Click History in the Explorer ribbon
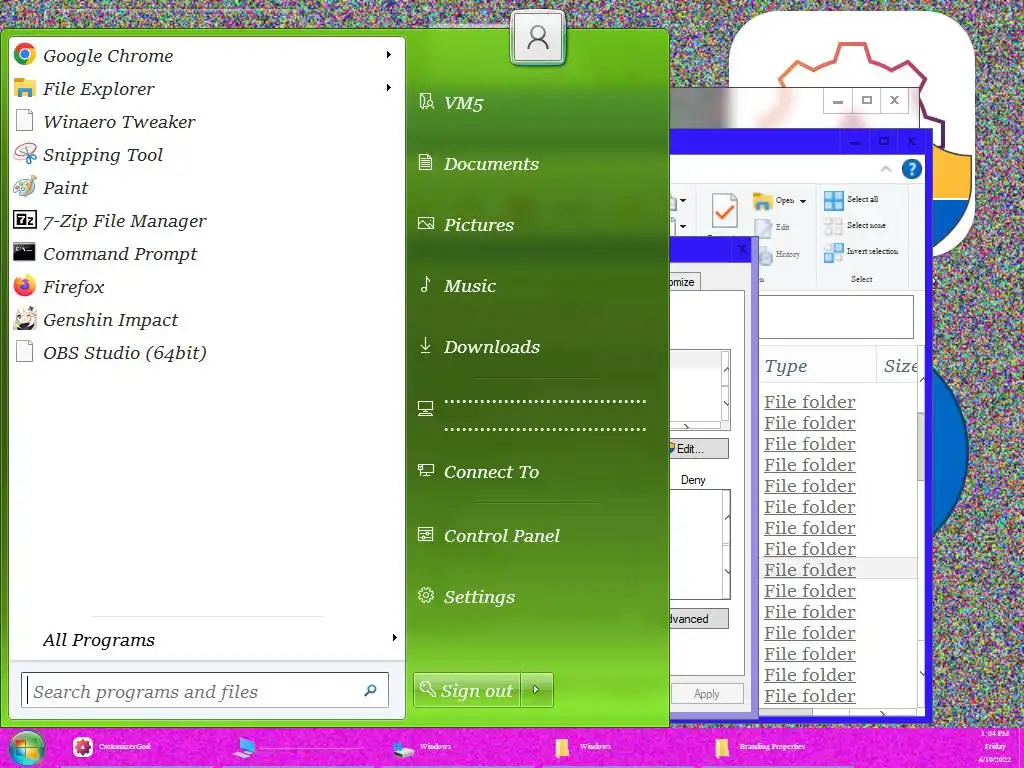The image size is (1024, 768). [778, 254]
